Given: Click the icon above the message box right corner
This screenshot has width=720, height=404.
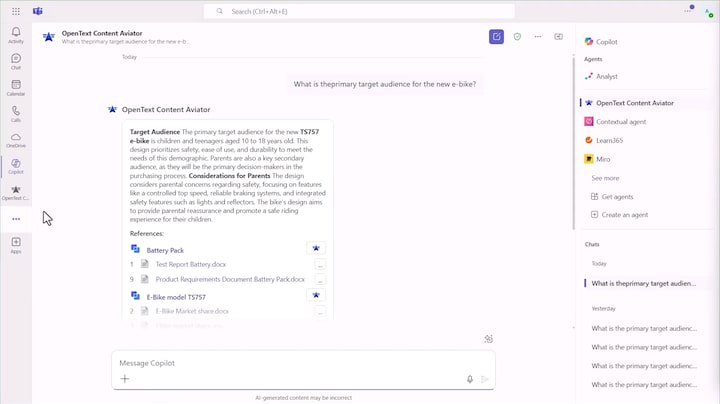Looking at the screenshot, I should (489, 339).
